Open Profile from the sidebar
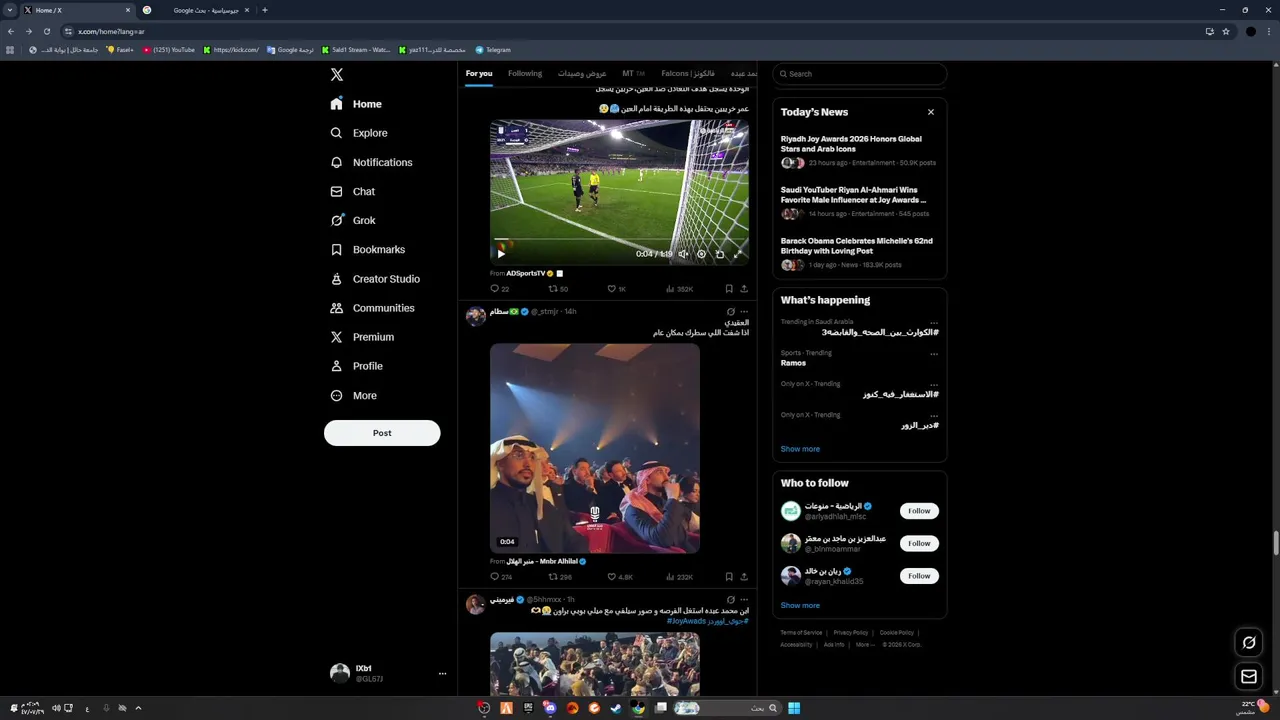The image size is (1280, 720). point(356,366)
